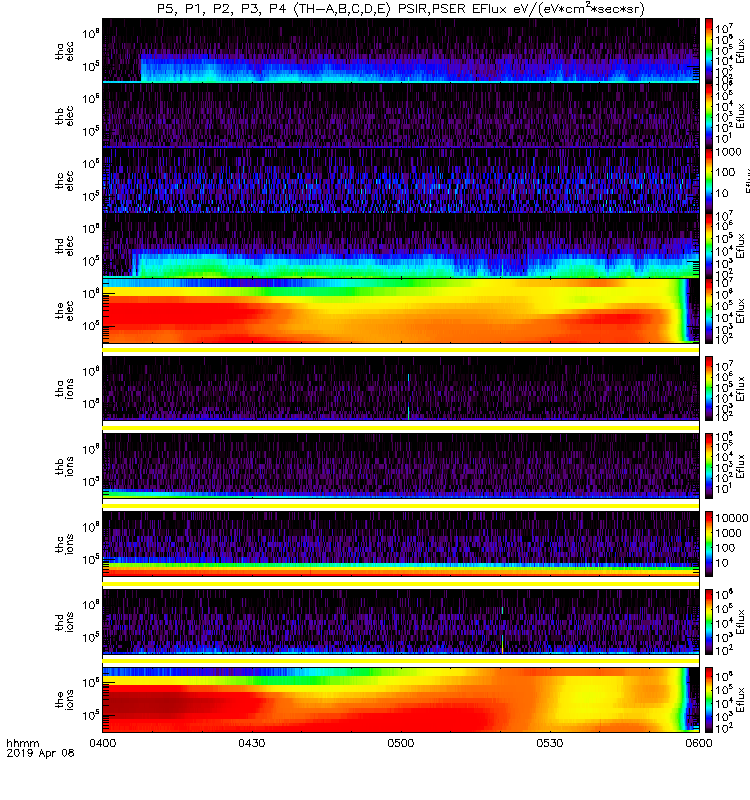Click the 0400 time tick label

(103, 743)
